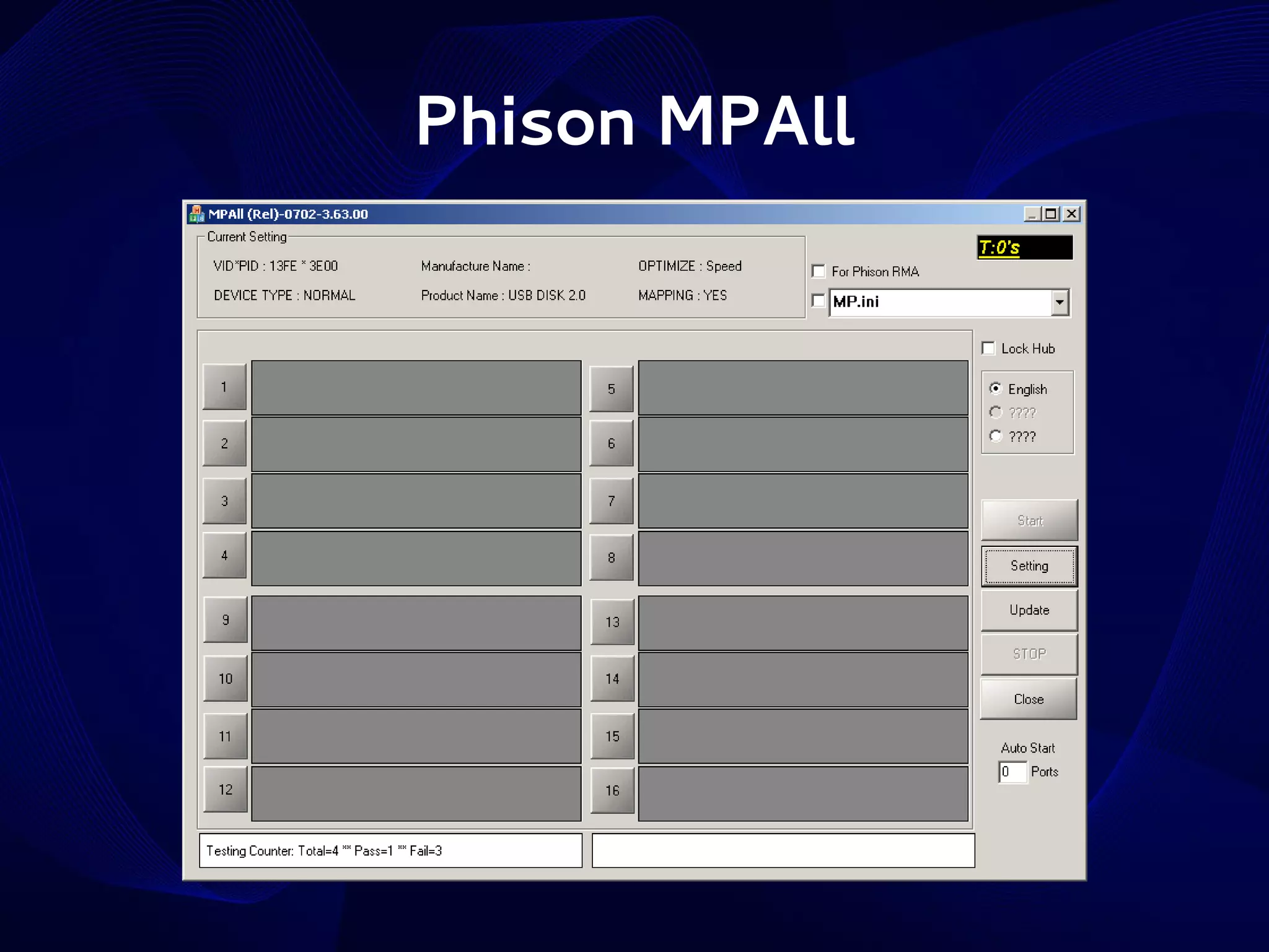The image size is (1269, 952).
Task: Select port button 4
Action: tap(224, 556)
